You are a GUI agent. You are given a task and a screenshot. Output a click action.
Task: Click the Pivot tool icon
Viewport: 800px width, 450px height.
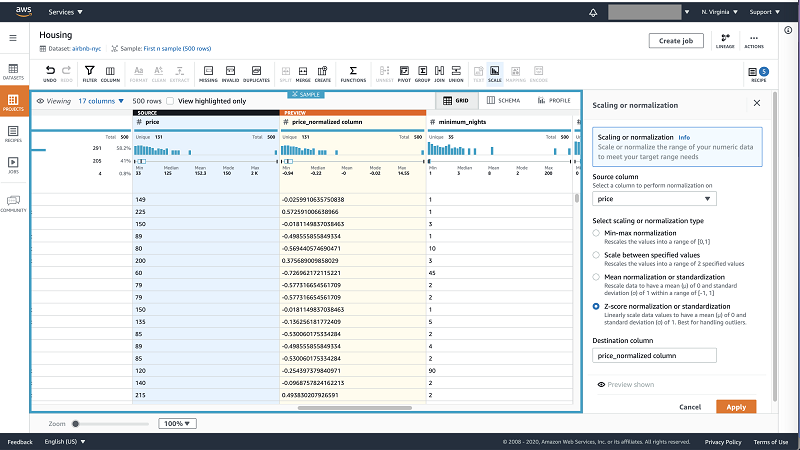tap(404, 73)
